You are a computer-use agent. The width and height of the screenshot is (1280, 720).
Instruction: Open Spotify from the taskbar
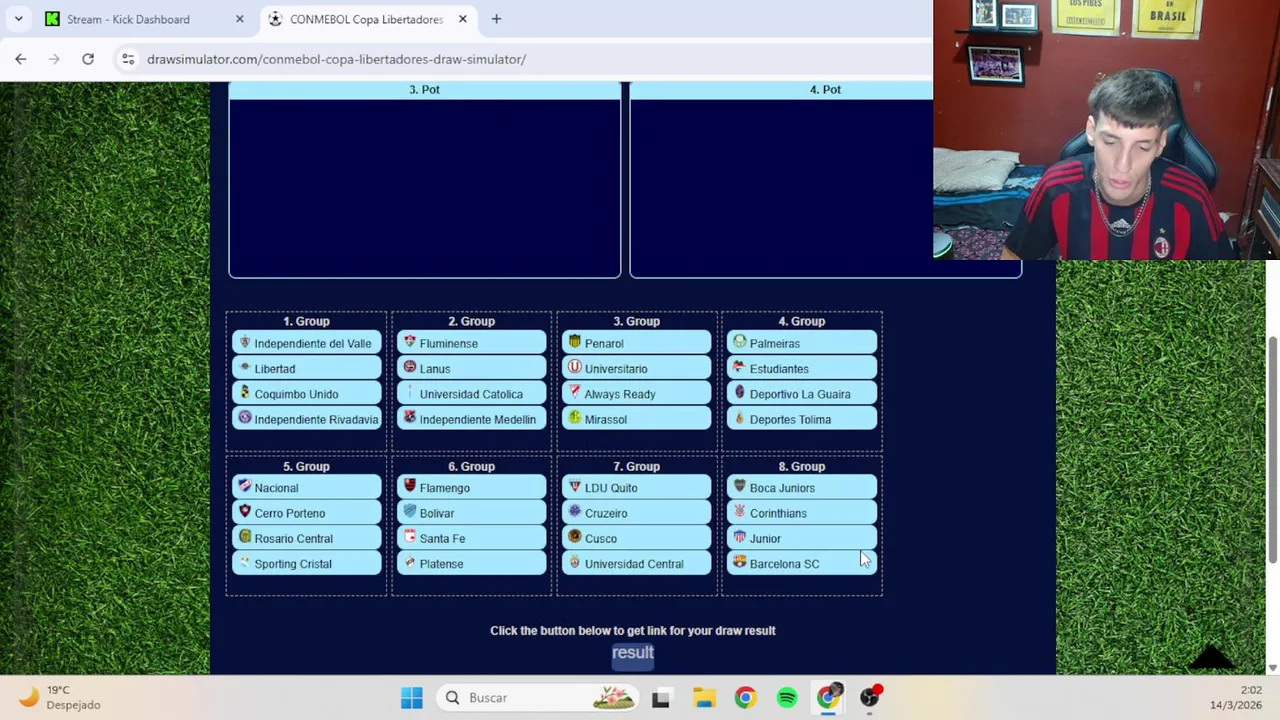[787, 697]
